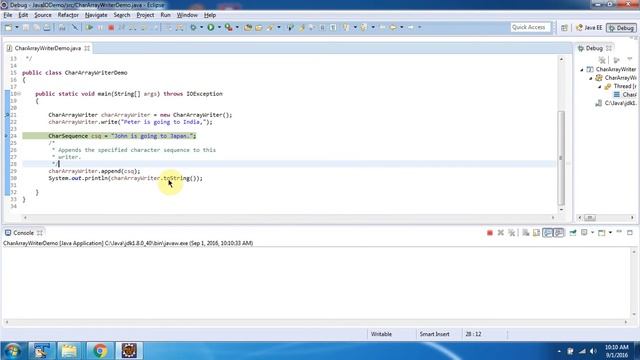Click the Display Selected Console icon
The image size is (640, 360).
coord(584,233)
